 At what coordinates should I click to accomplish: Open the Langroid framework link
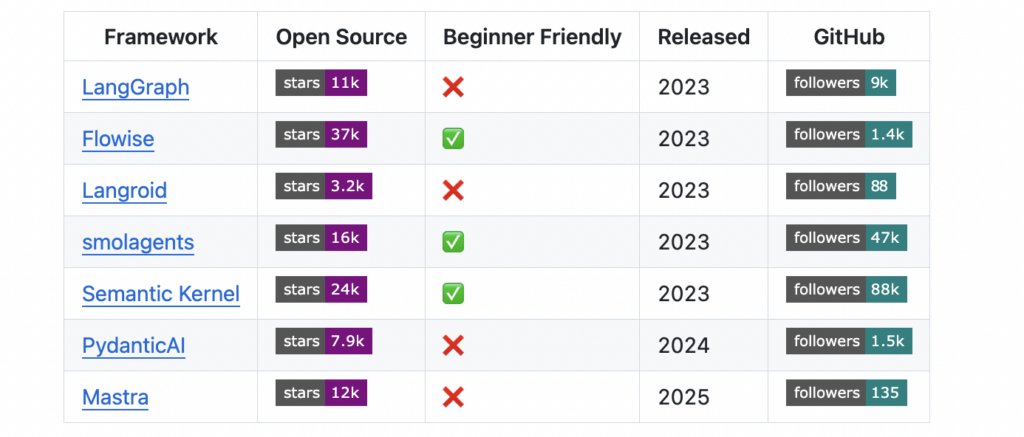pyautogui.click(x=124, y=190)
